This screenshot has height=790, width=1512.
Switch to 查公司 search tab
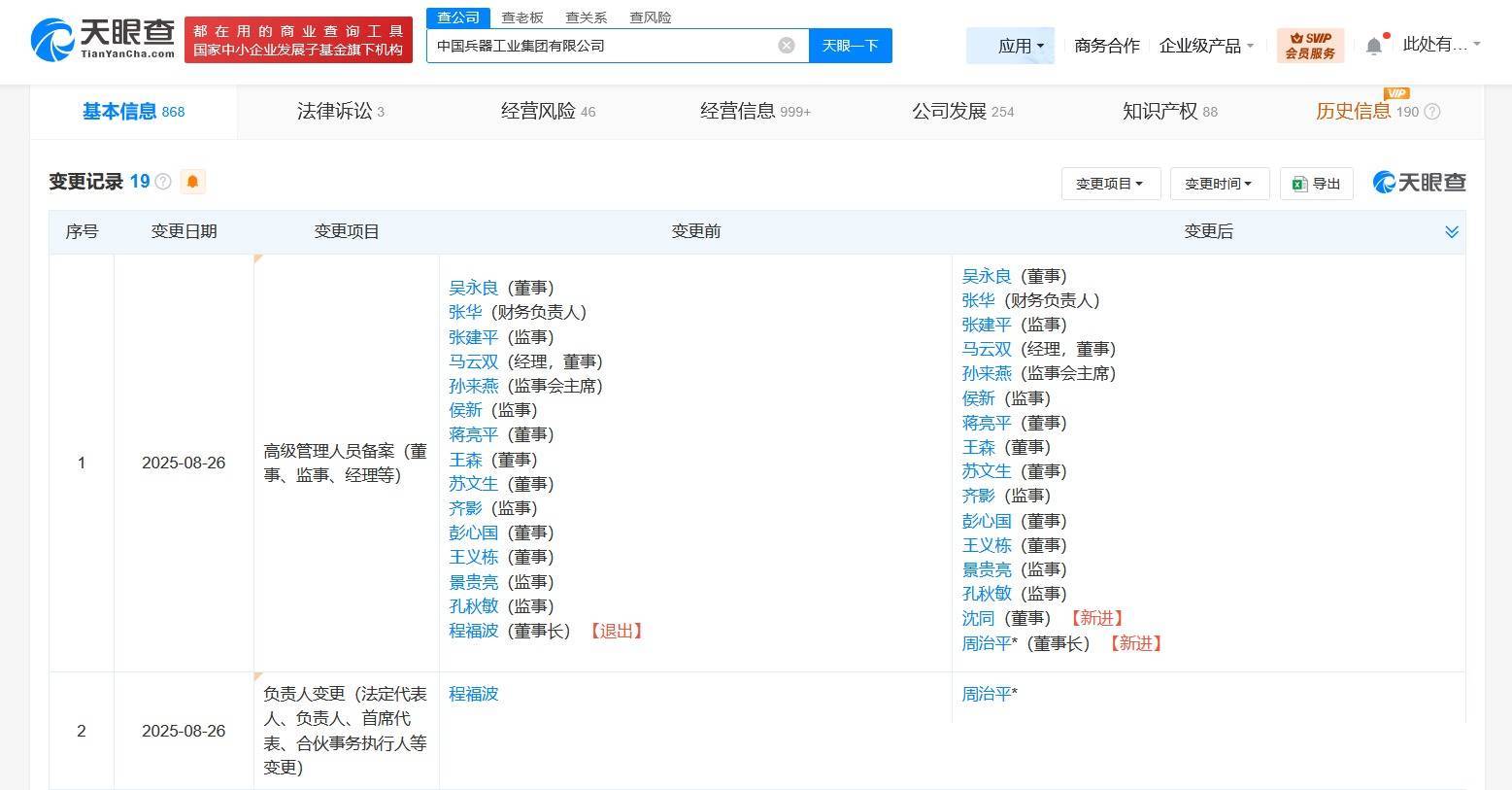(x=458, y=17)
